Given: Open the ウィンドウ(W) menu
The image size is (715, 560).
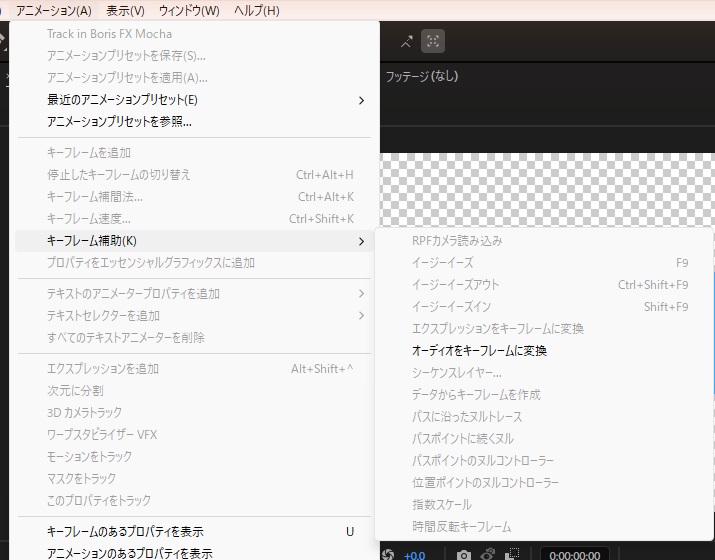Looking at the screenshot, I should [189, 10].
